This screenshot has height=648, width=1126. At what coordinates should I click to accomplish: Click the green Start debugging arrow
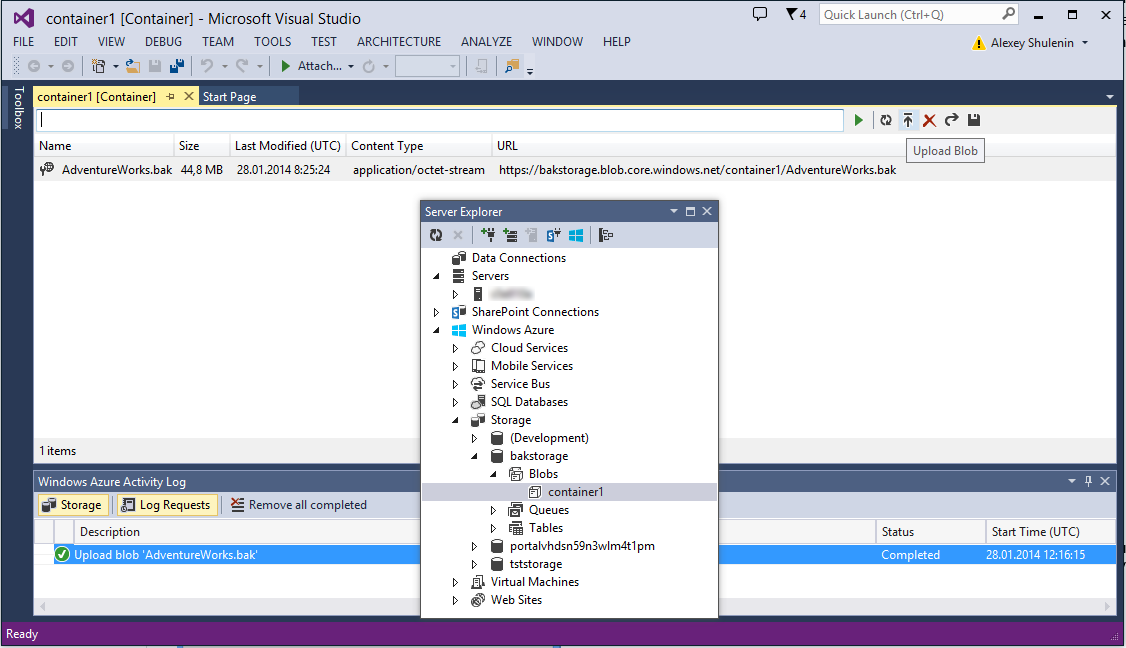(285, 66)
